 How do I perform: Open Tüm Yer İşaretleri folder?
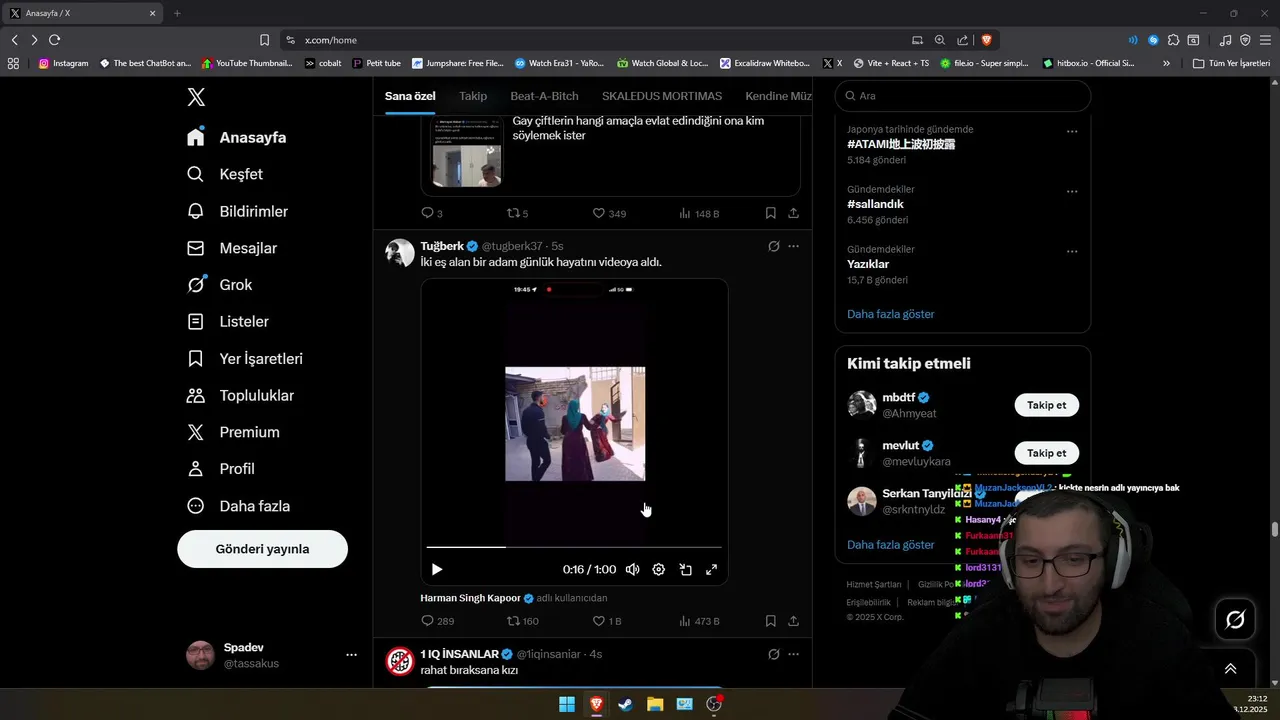click(x=1231, y=63)
